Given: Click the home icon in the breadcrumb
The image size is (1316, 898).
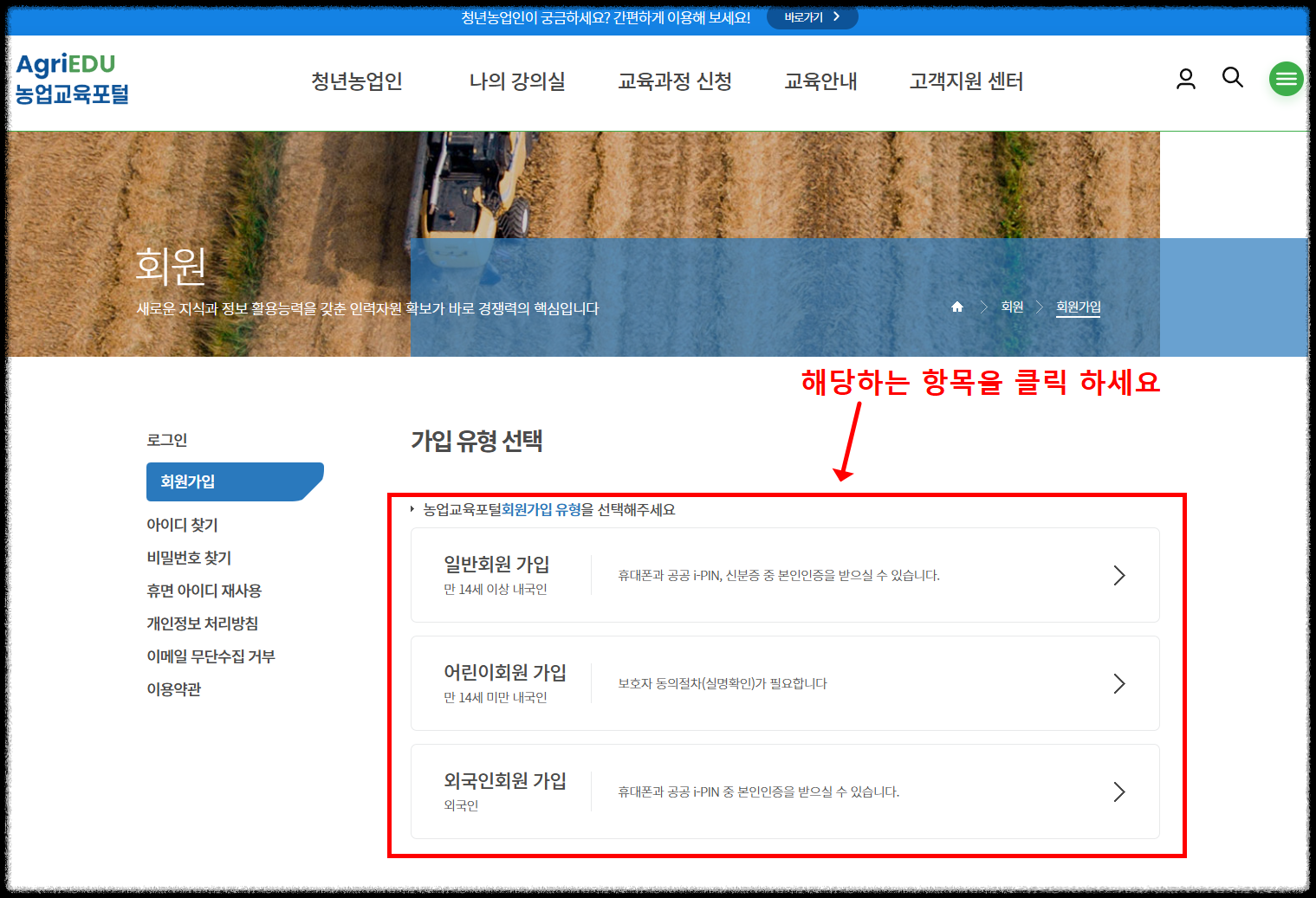Looking at the screenshot, I should coord(956,306).
